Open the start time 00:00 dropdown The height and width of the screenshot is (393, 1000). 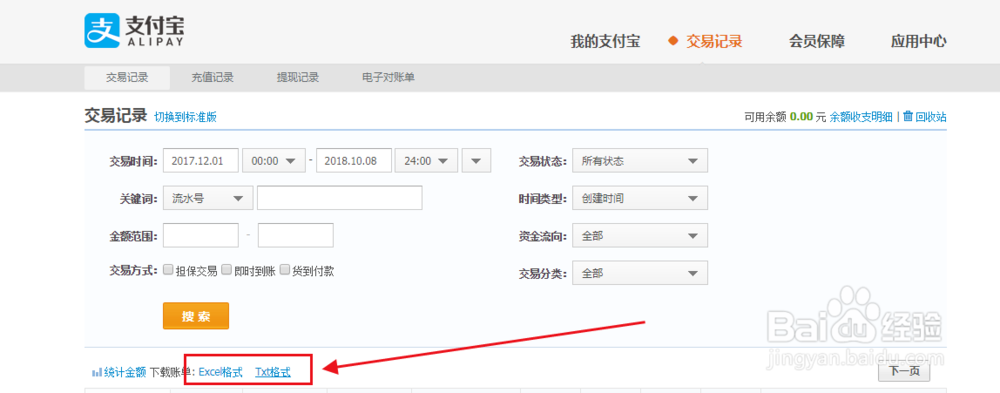click(274, 161)
